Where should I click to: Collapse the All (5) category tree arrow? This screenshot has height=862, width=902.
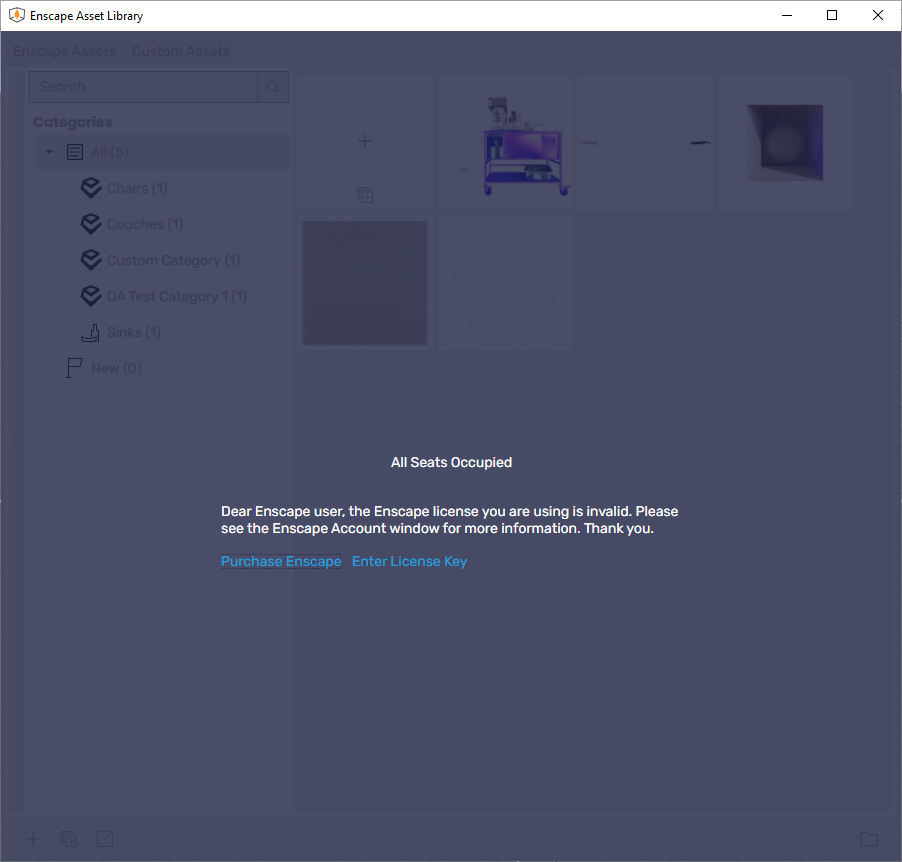pos(49,152)
